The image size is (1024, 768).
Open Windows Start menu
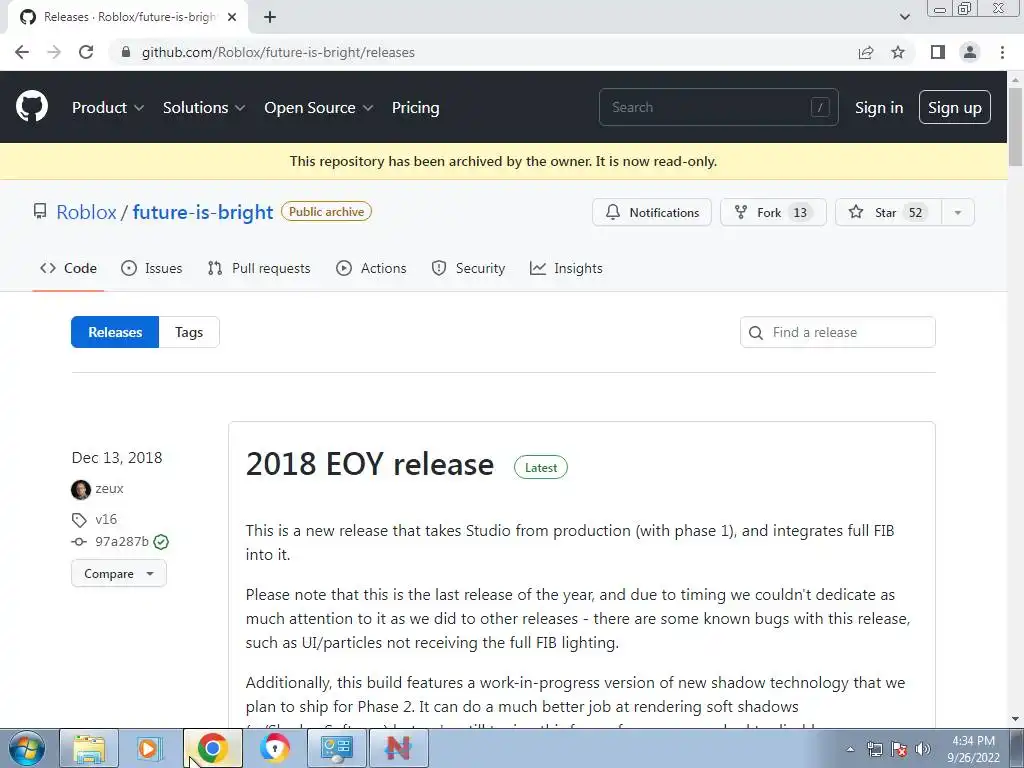click(x=26, y=748)
